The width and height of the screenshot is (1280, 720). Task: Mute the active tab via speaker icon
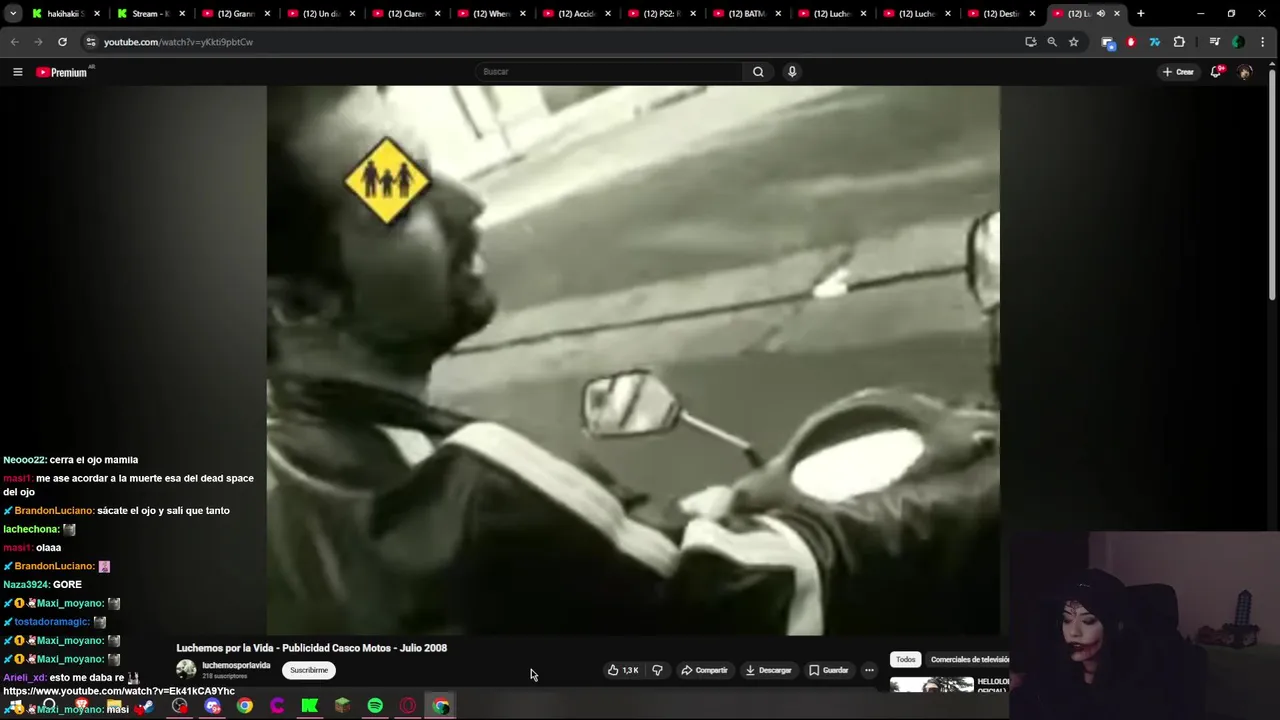[x=1101, y=14]
